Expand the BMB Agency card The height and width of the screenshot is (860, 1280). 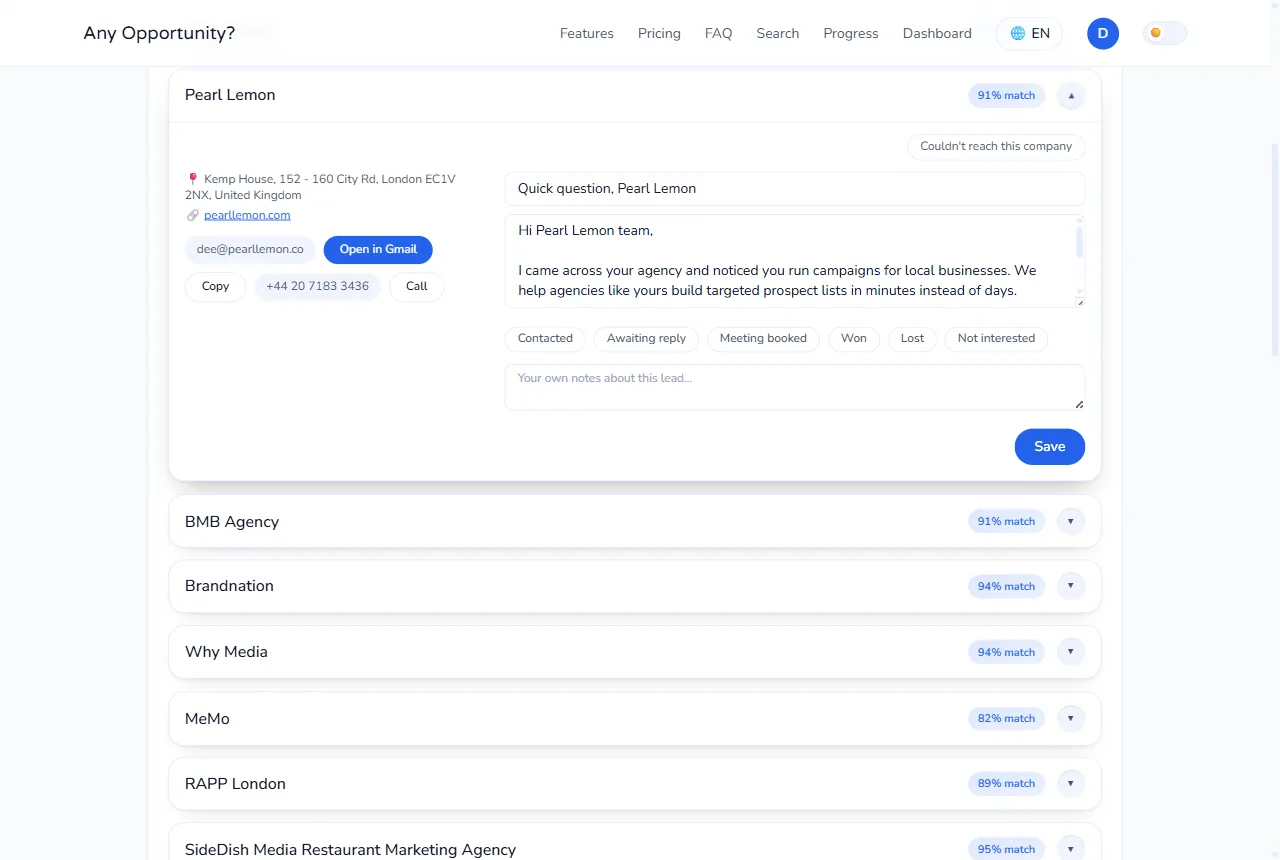click(1071, 521)
